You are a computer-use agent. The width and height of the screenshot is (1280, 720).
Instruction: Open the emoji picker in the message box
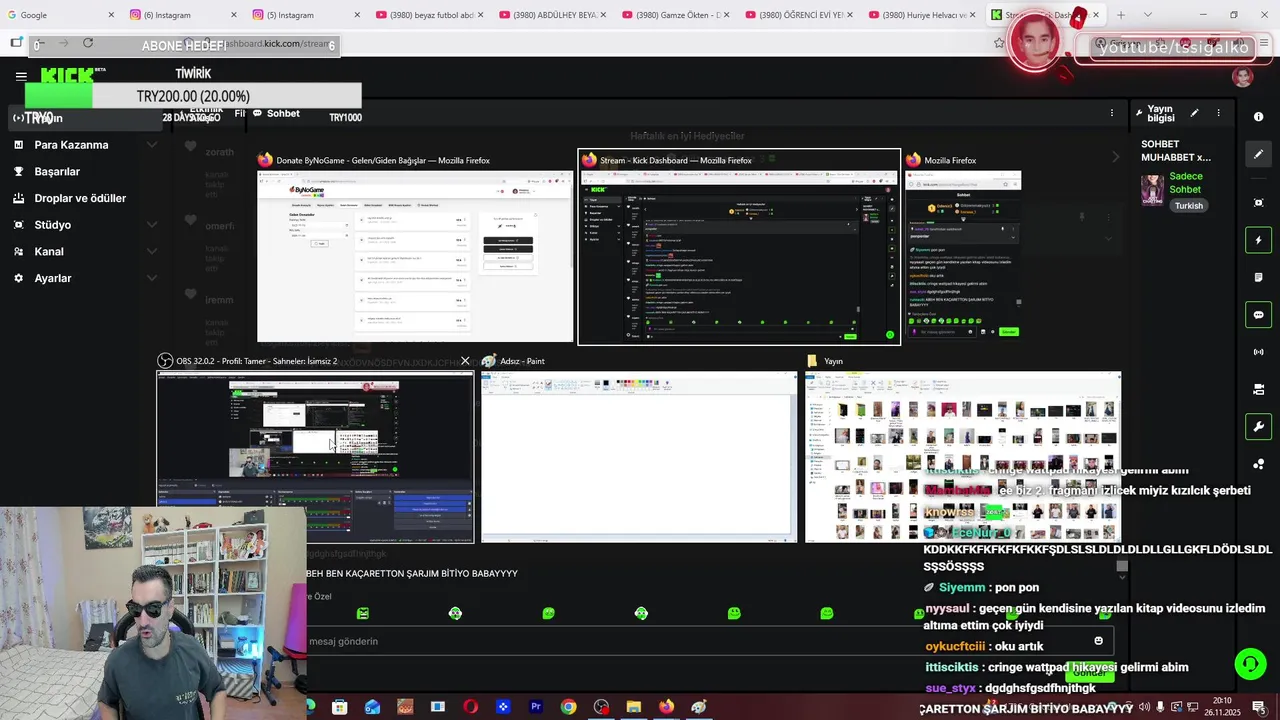click(x=1098, y=641)
